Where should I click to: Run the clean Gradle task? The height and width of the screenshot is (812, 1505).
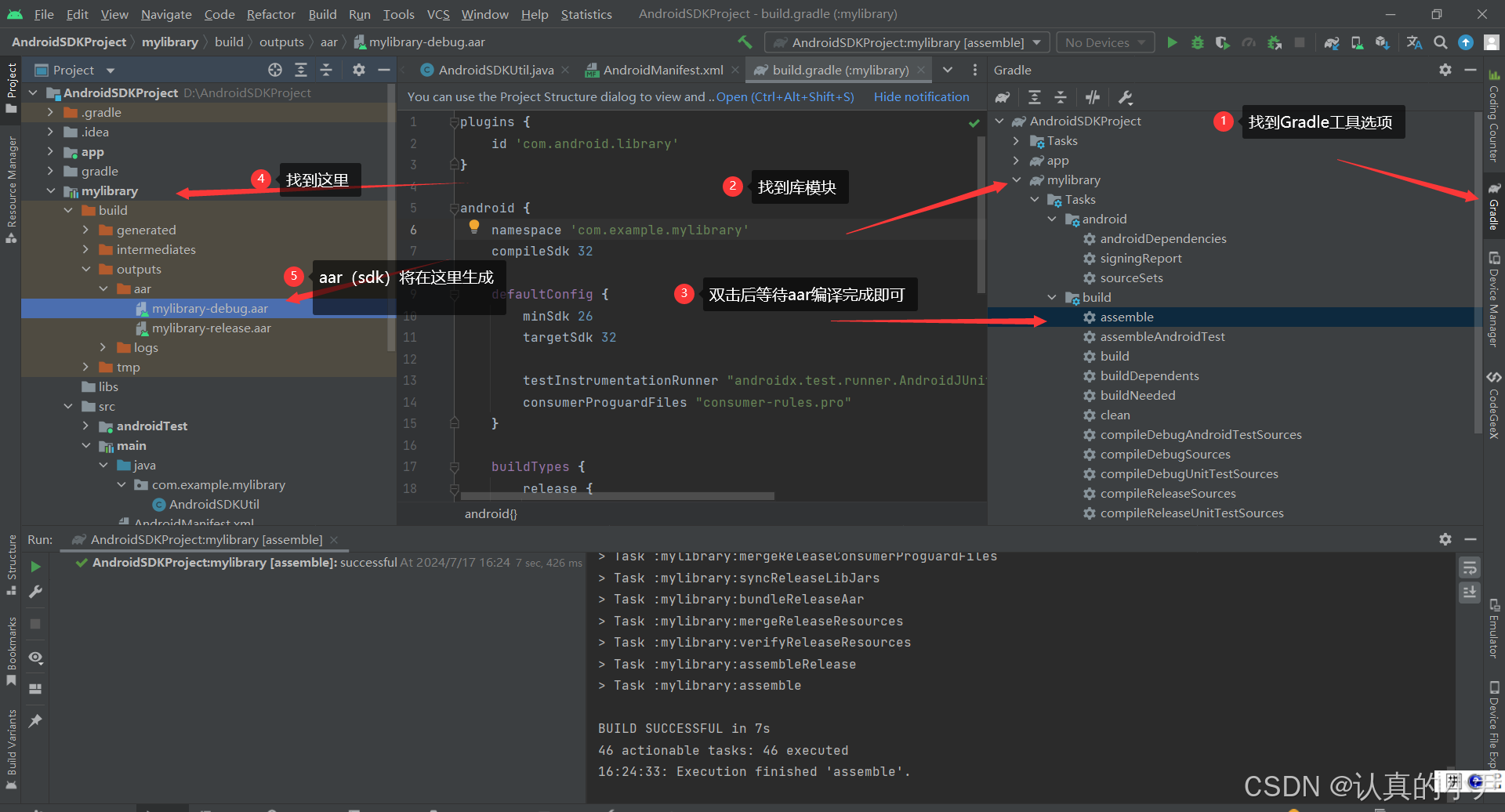click(x=1115, y=415)
